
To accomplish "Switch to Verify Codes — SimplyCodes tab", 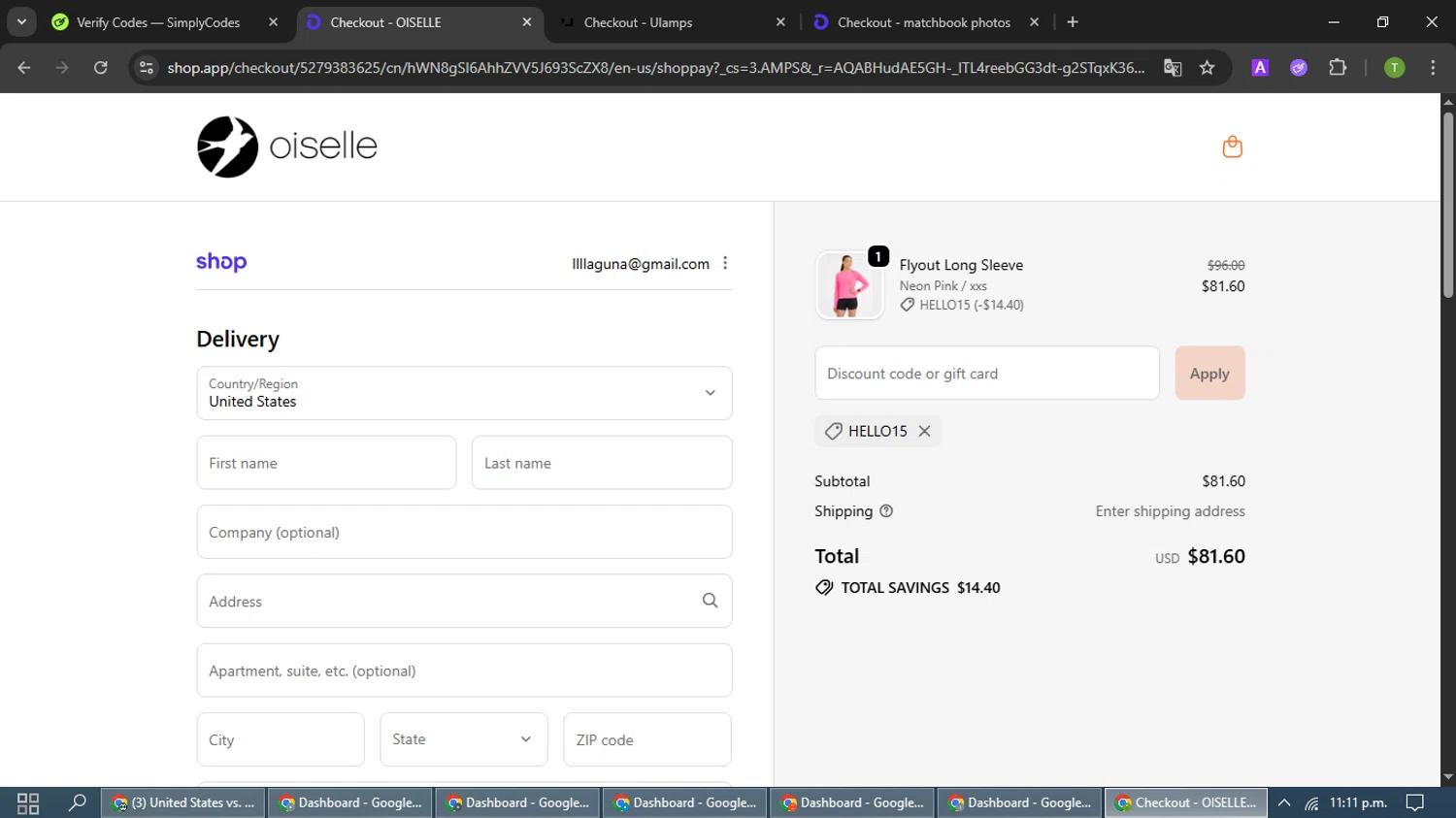I will [158, 21].
